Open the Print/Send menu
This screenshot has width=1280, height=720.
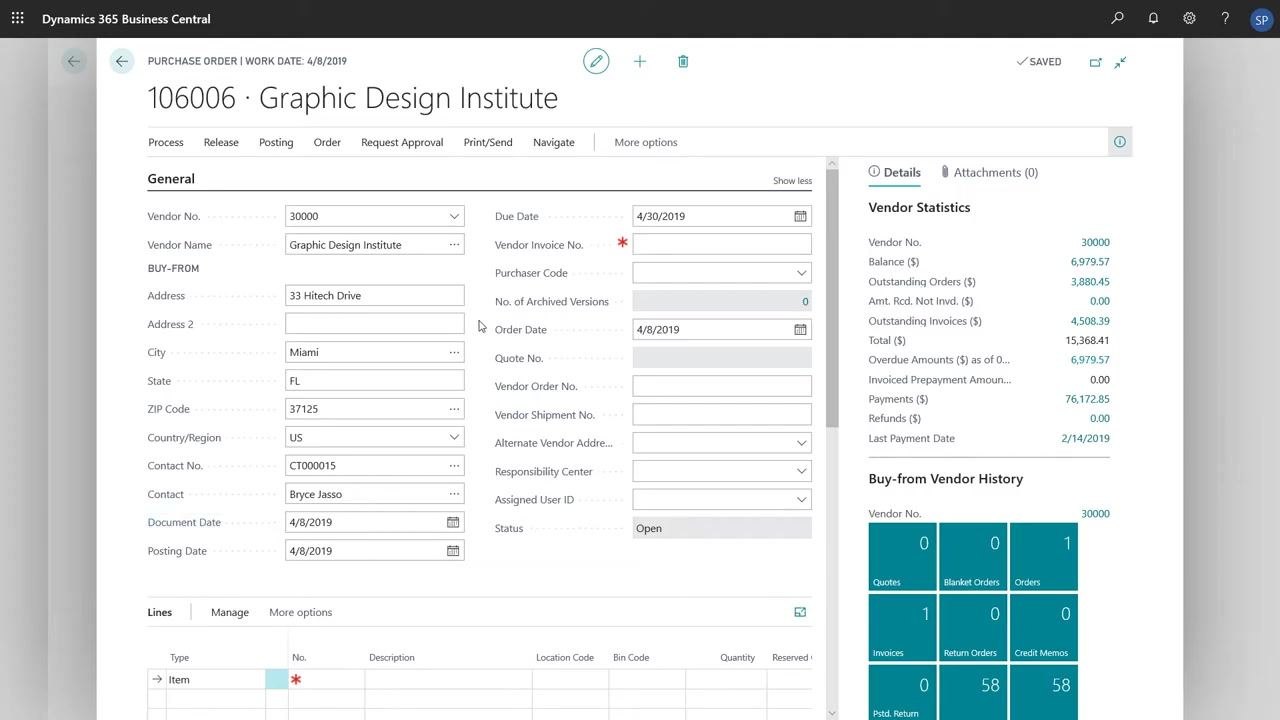click(x=488, y=142)
